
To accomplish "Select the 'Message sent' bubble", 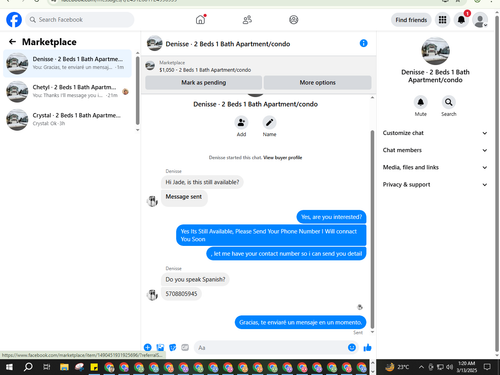I will (x=184, y=197).
